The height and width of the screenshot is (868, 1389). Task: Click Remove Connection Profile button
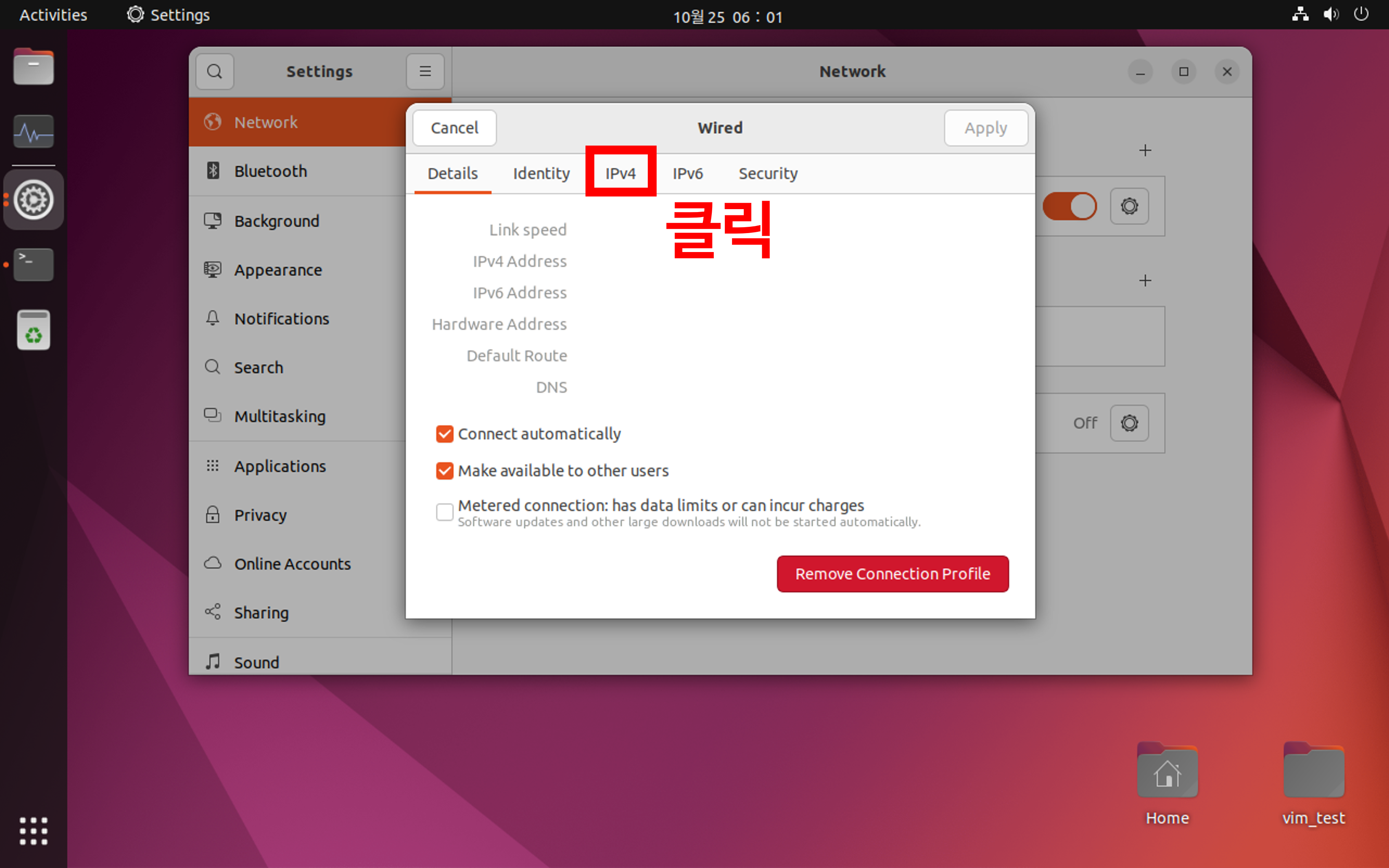coord(892,573)
